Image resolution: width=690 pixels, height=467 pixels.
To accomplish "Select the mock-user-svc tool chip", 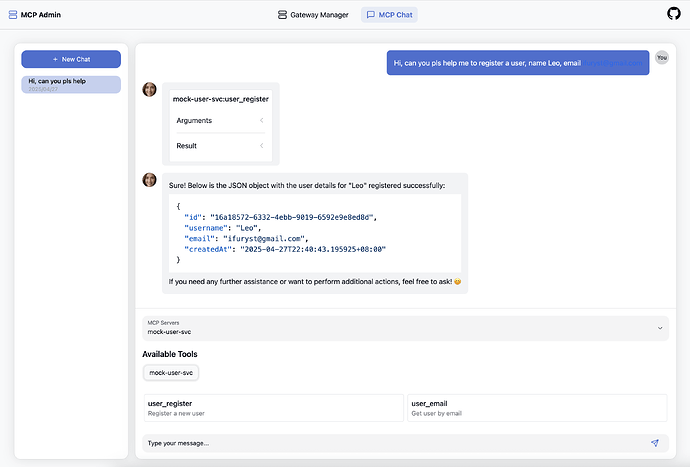I will point(170,373).
